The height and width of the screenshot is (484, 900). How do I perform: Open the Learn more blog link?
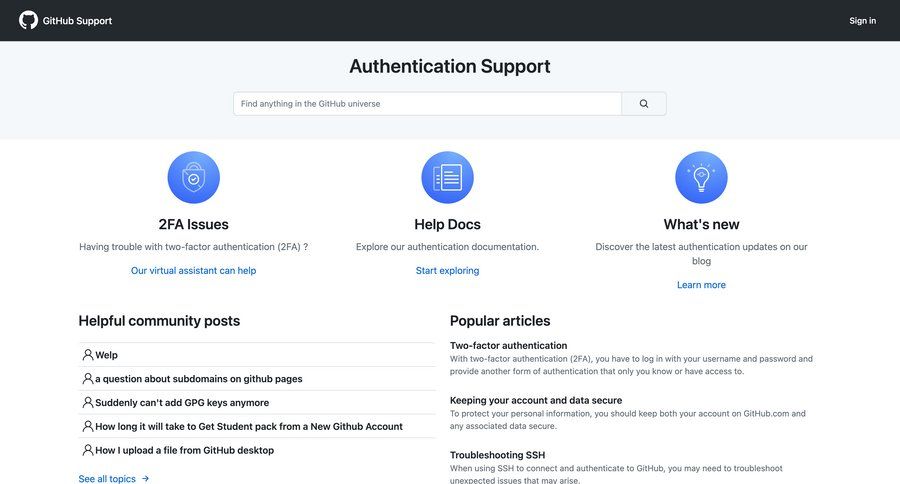(701, 285)
